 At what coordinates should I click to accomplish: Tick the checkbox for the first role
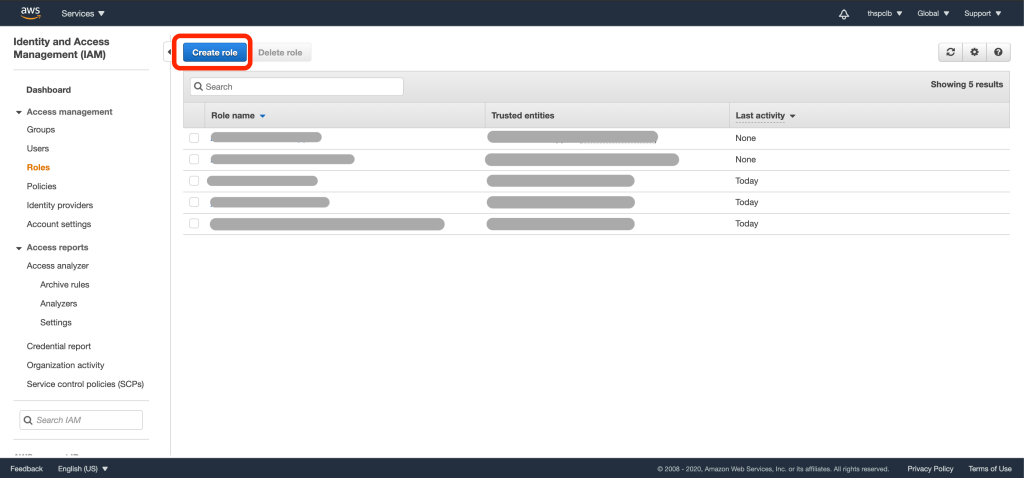194,138
